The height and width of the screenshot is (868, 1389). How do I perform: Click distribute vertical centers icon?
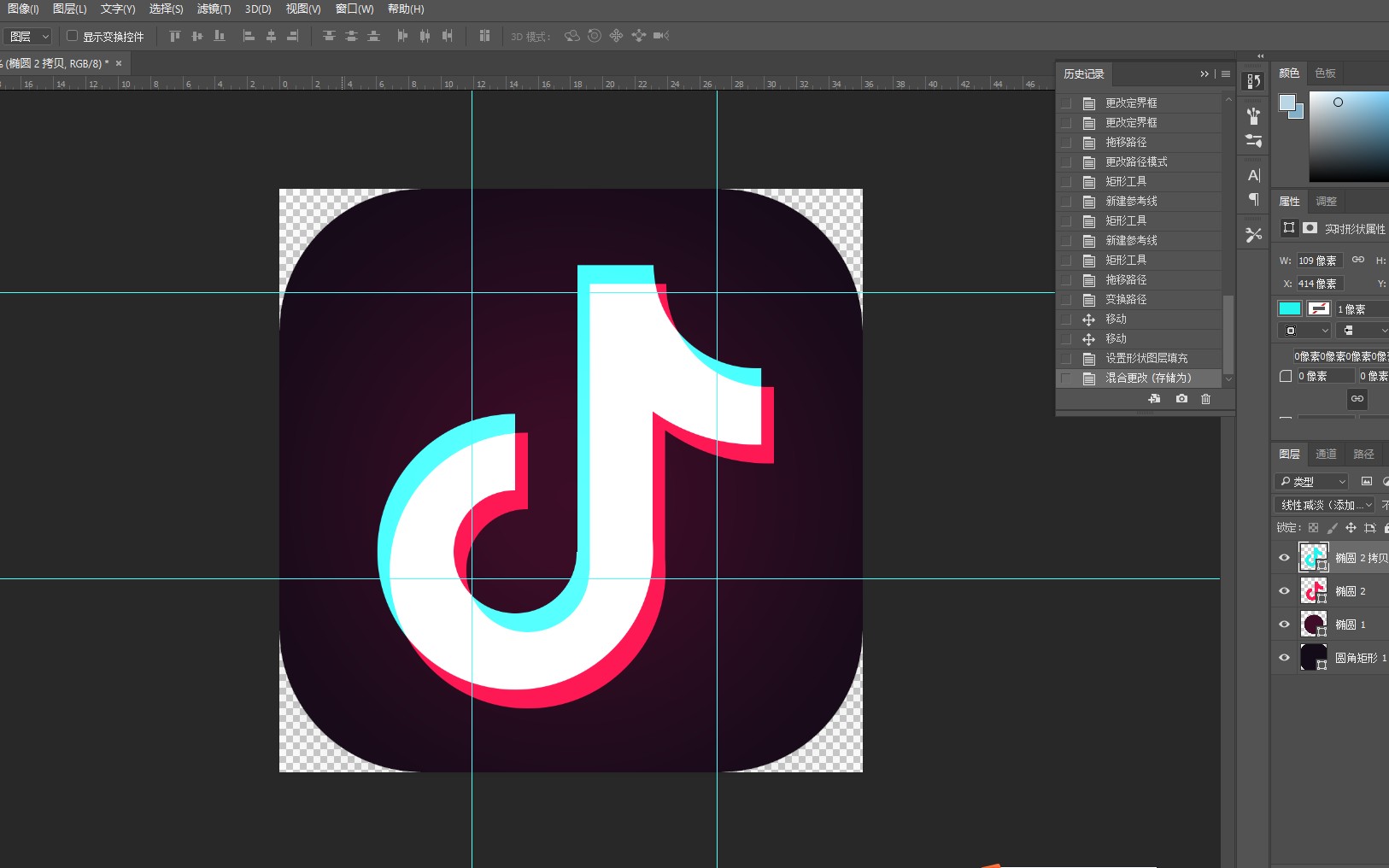pos(351,36)
